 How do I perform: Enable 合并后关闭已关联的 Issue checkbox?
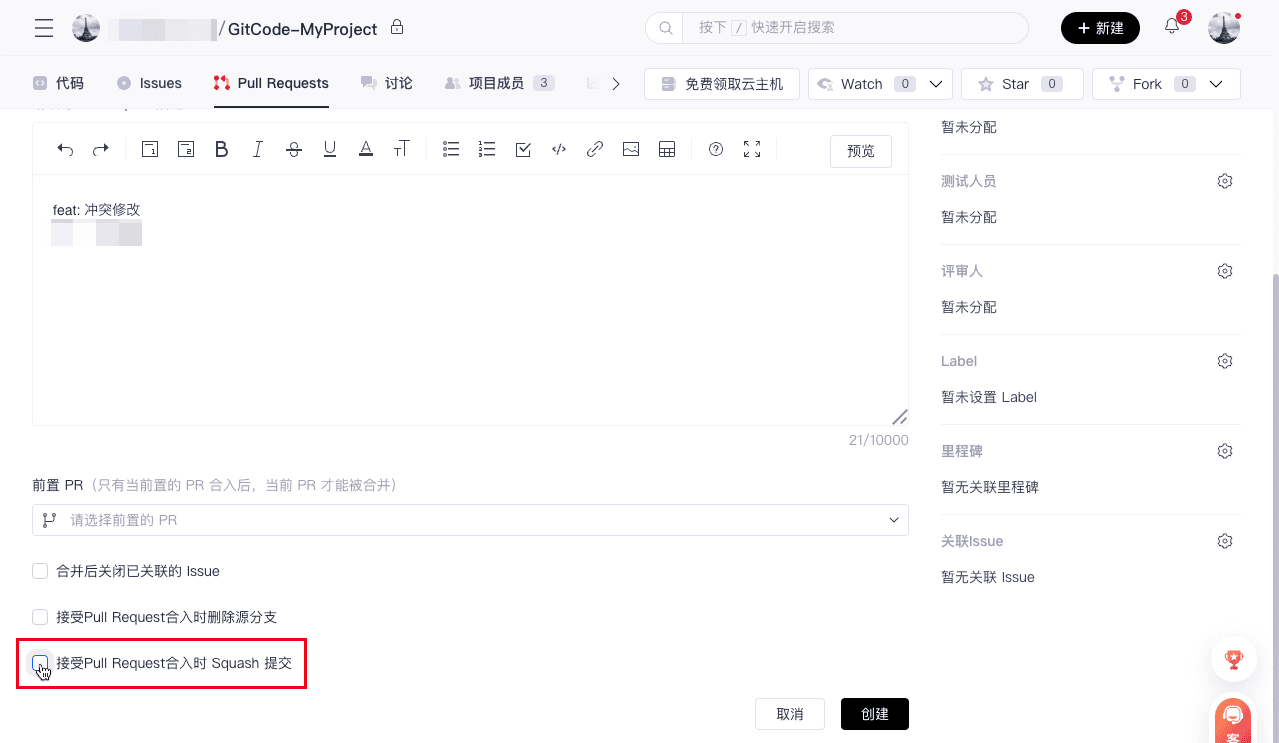click(x=41, y=571)
